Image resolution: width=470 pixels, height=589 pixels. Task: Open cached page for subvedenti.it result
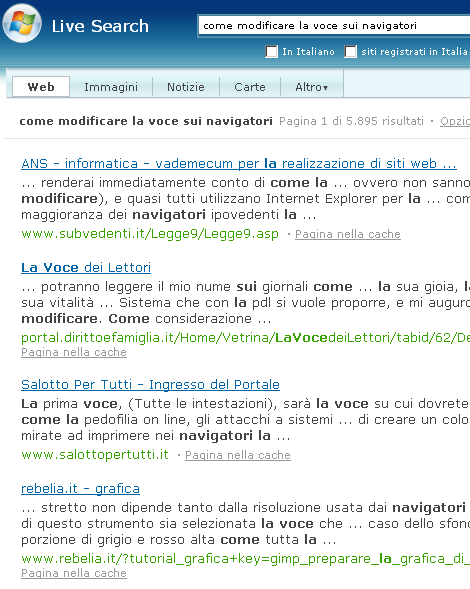(348, 234)
